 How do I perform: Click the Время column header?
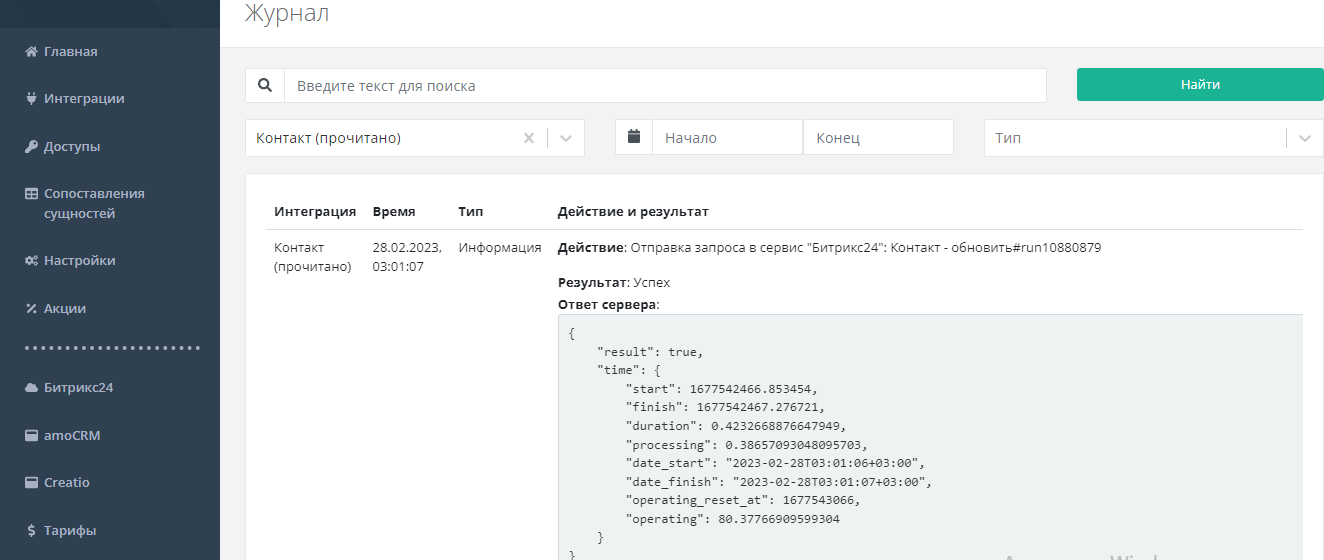pyautogui.click(x=394, y=212)
